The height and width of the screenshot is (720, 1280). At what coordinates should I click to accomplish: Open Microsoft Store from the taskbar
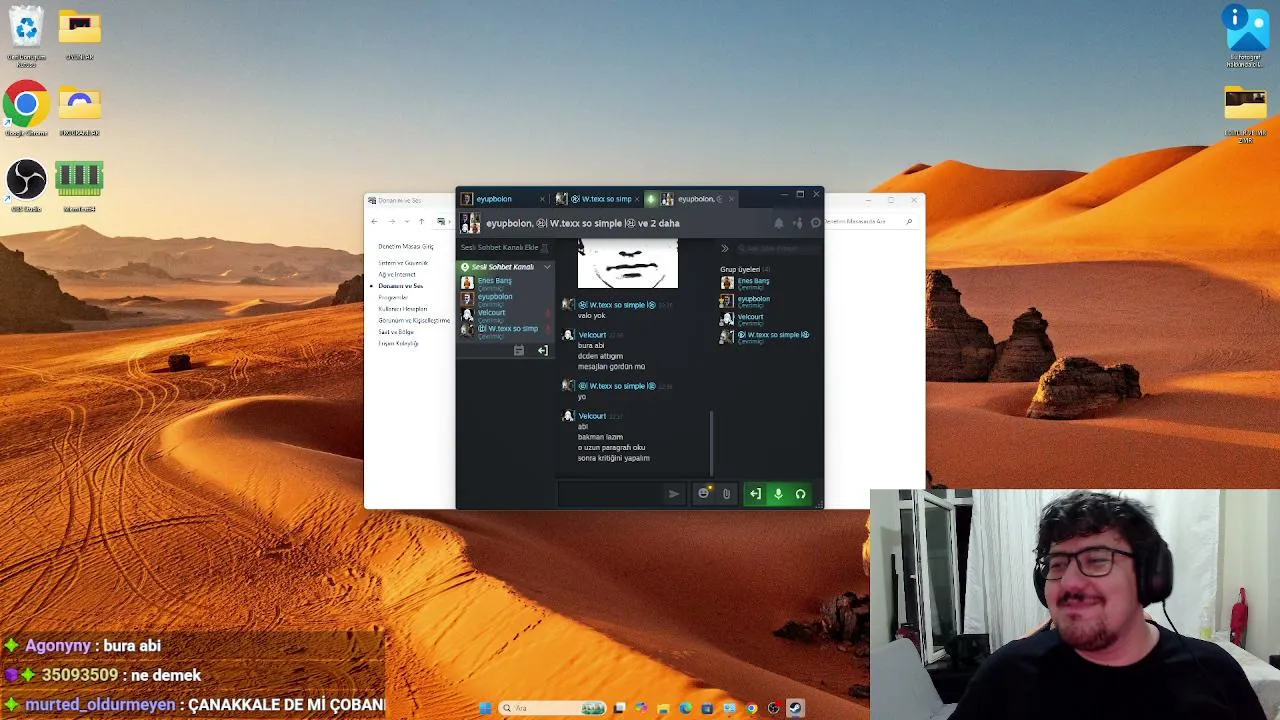(x=707, y=708)
